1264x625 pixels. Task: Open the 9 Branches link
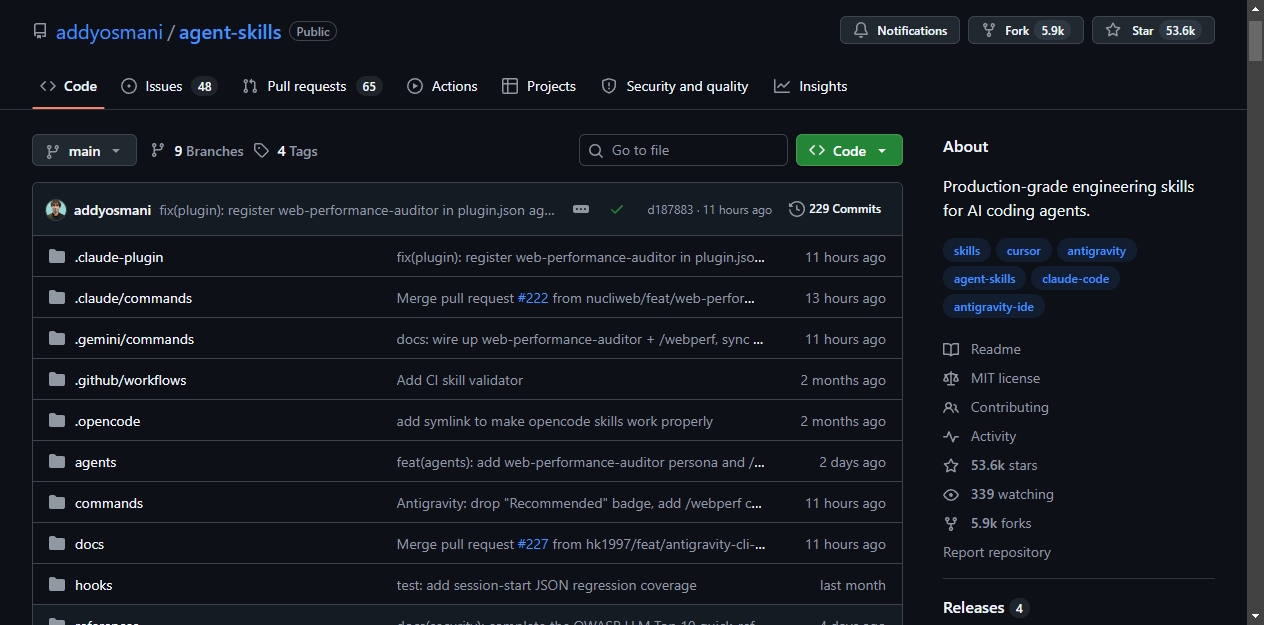(x=198, y=151)
